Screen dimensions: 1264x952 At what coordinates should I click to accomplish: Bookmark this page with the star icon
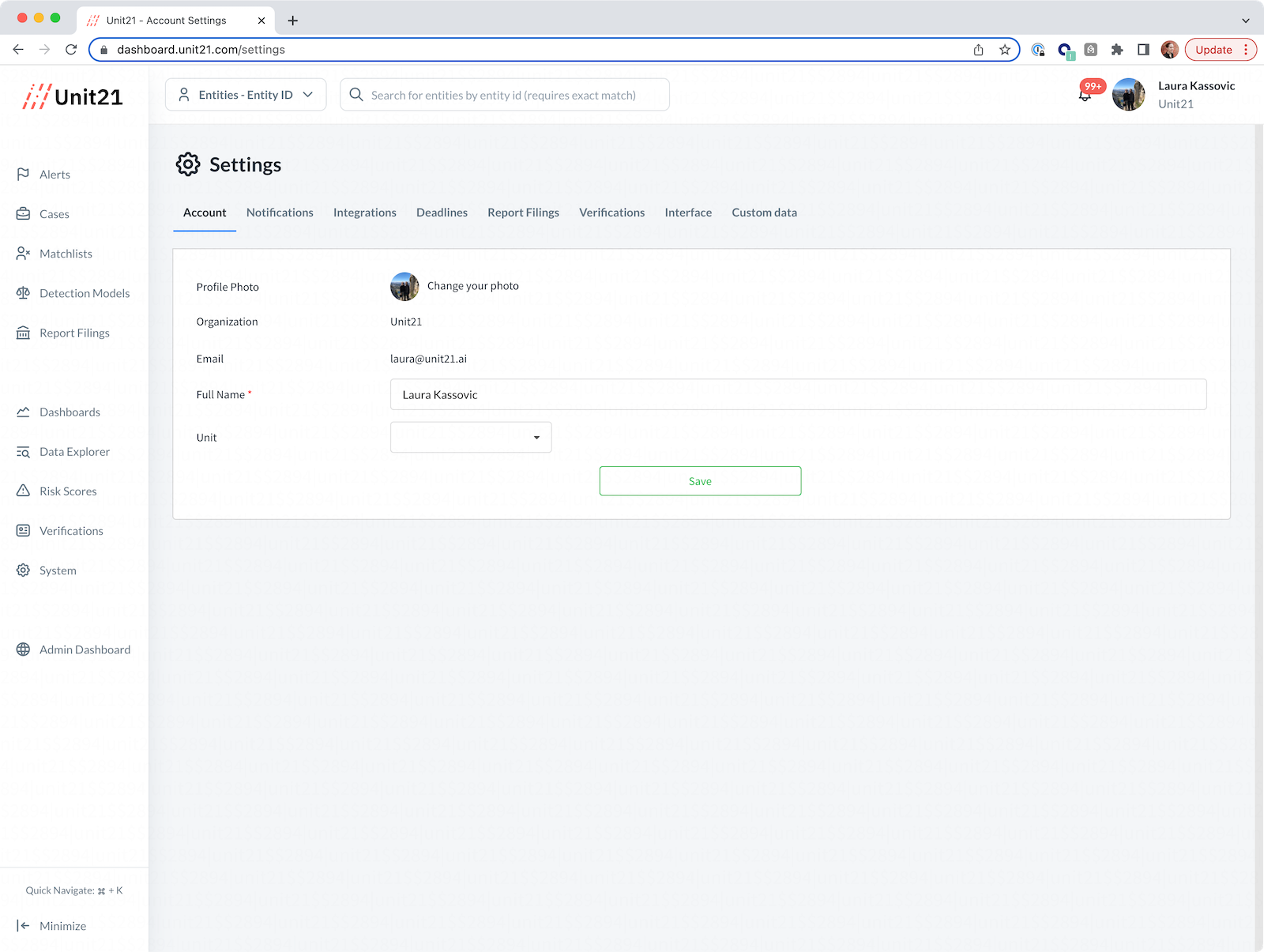click(x=1005, y=50)
